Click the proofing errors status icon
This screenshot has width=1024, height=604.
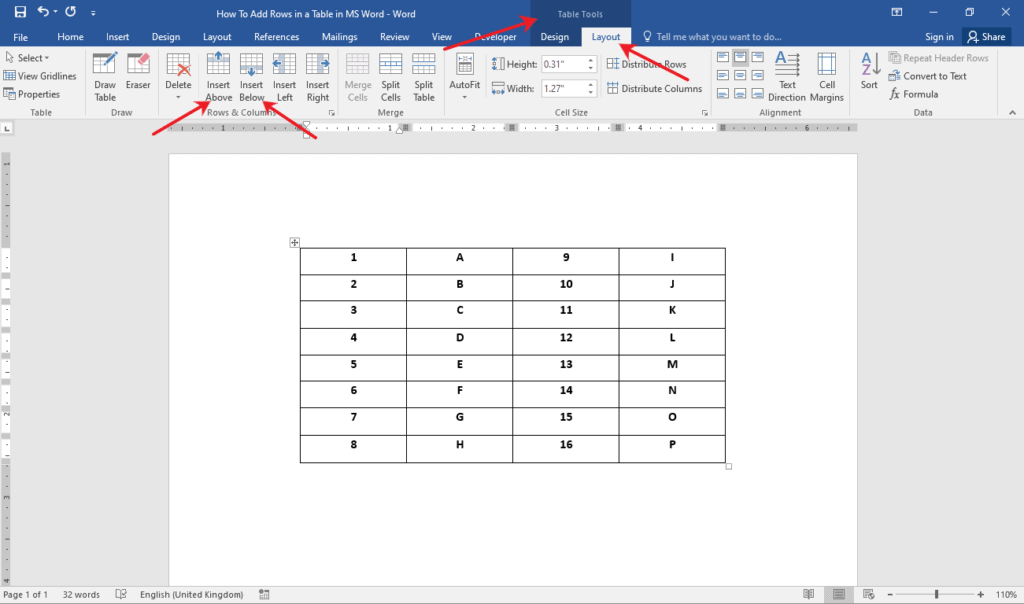(121, 594)
